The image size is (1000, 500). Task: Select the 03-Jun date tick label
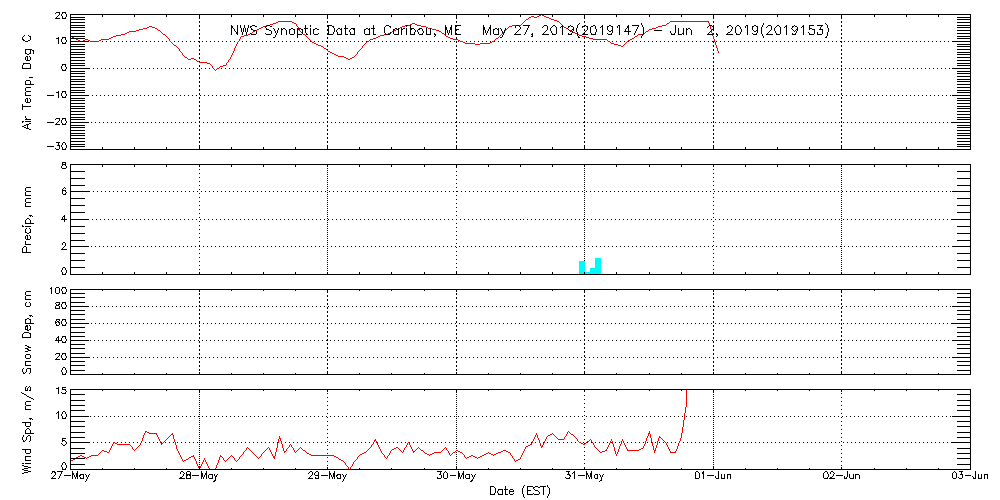coord(968,476)
